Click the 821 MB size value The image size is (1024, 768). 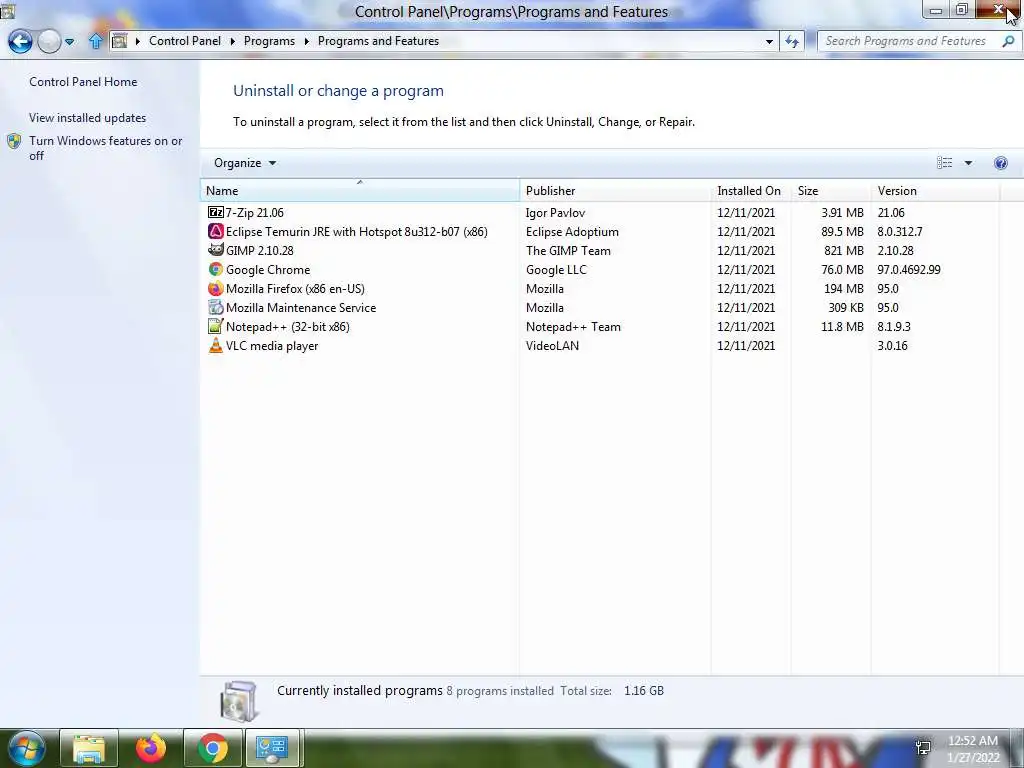[x=844, y=250]
